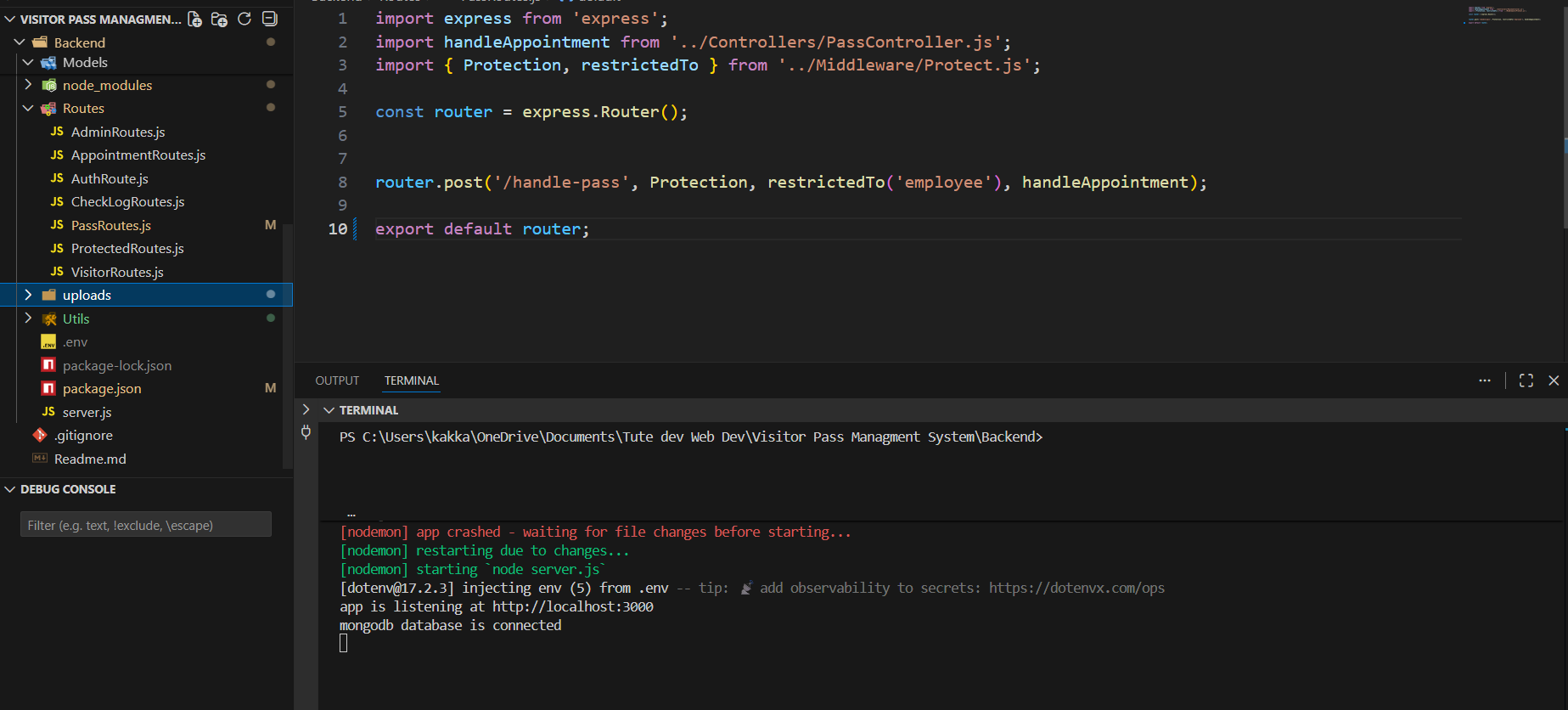Collapse all folders in explorer

tap(270, 19)
